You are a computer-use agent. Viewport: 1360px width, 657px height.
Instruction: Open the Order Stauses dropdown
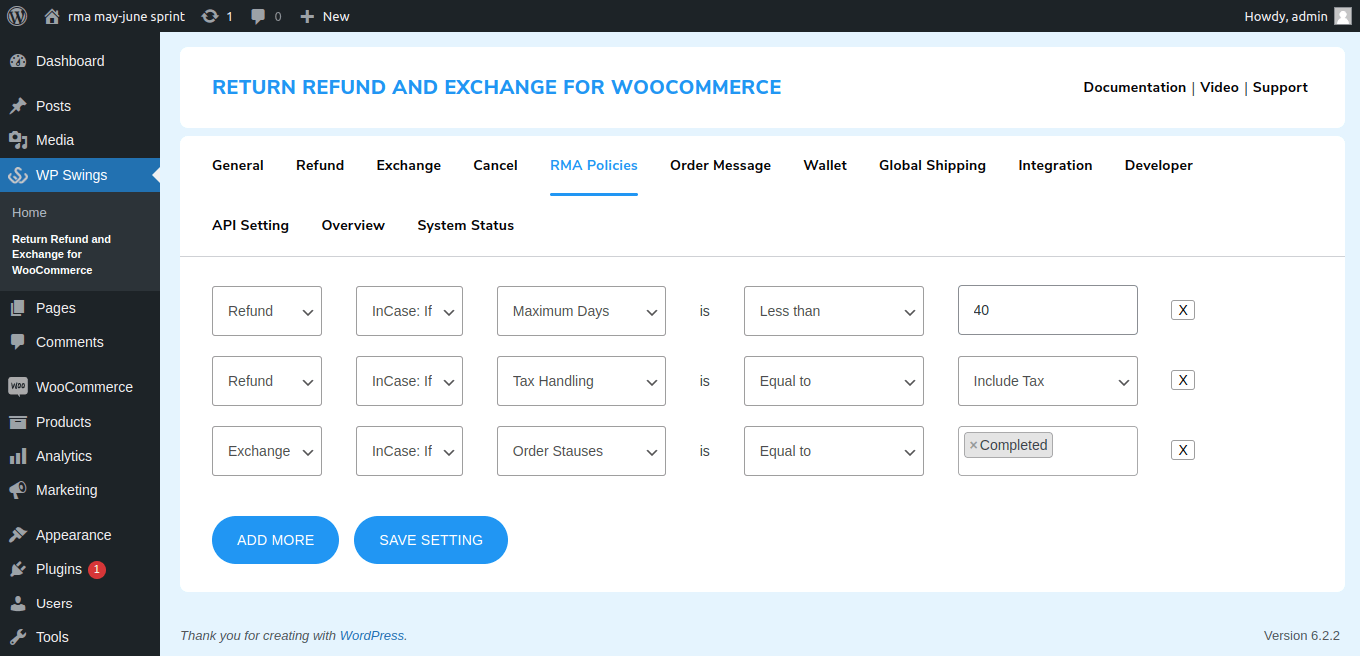click(581, 451)
